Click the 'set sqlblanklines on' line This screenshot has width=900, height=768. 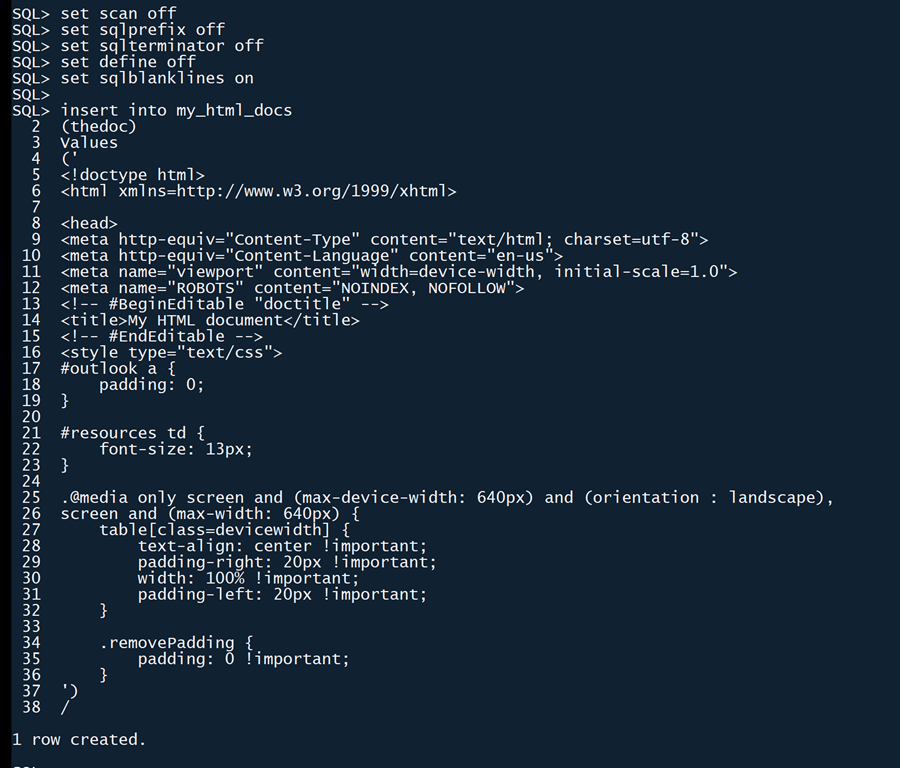[x=157, y=78]
